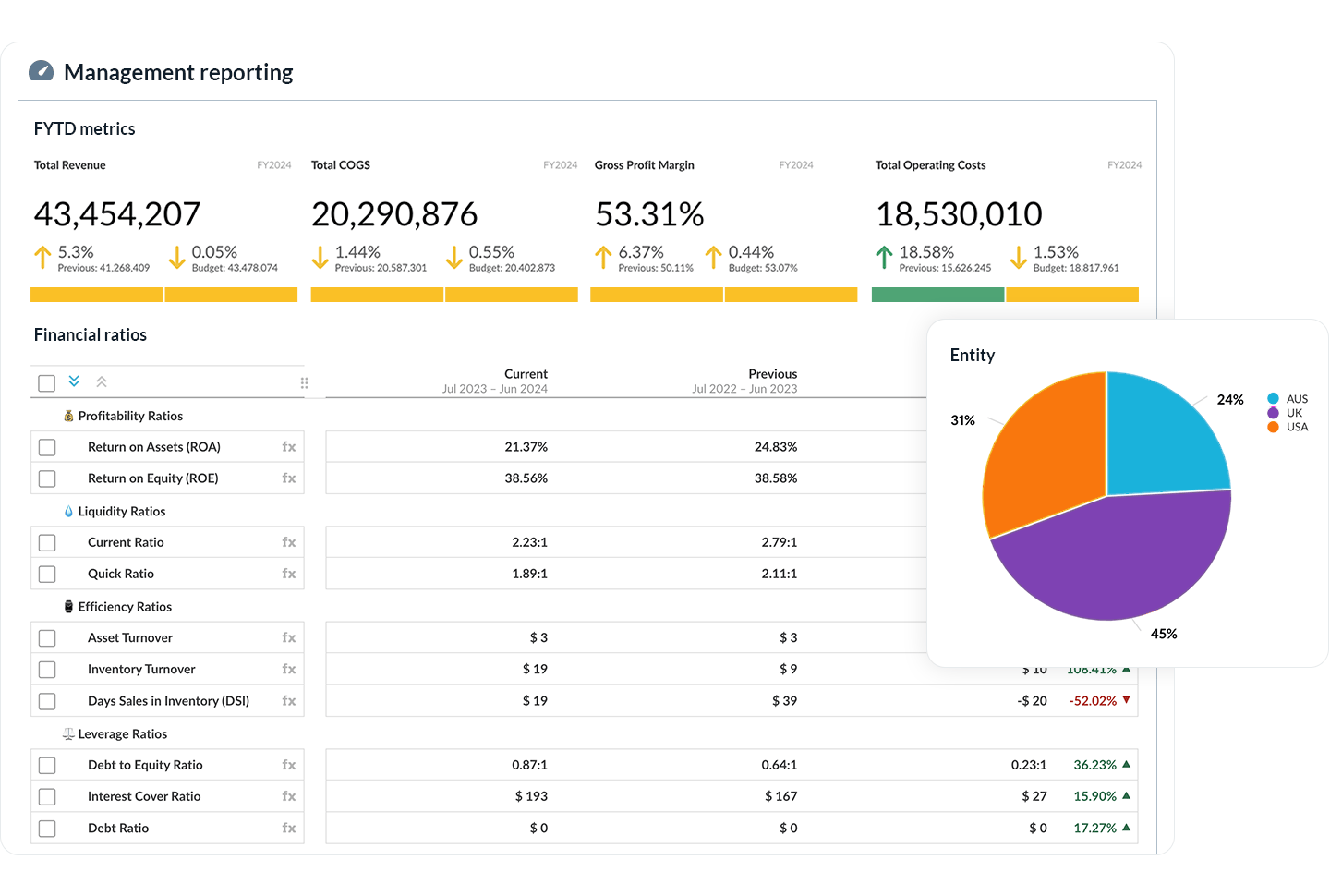Screen dimensions: 1330x896
Task: Expand all rows with the blue double chevron
Action: click(x=74, y=381)
